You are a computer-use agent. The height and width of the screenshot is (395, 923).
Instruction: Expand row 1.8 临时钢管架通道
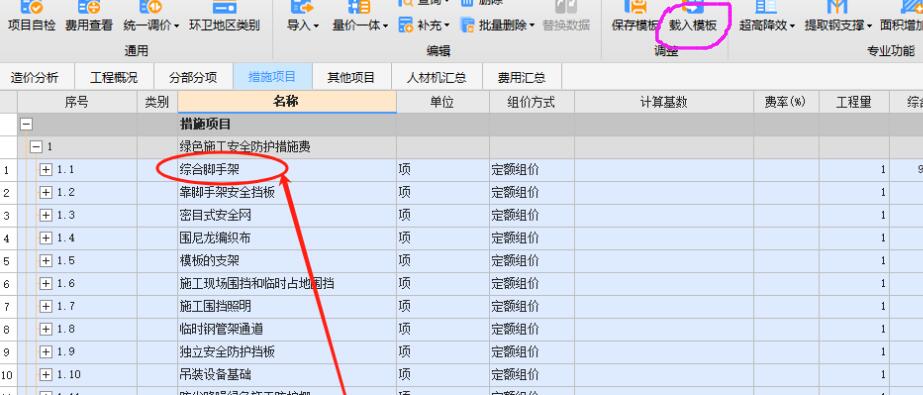click(46, 329)
